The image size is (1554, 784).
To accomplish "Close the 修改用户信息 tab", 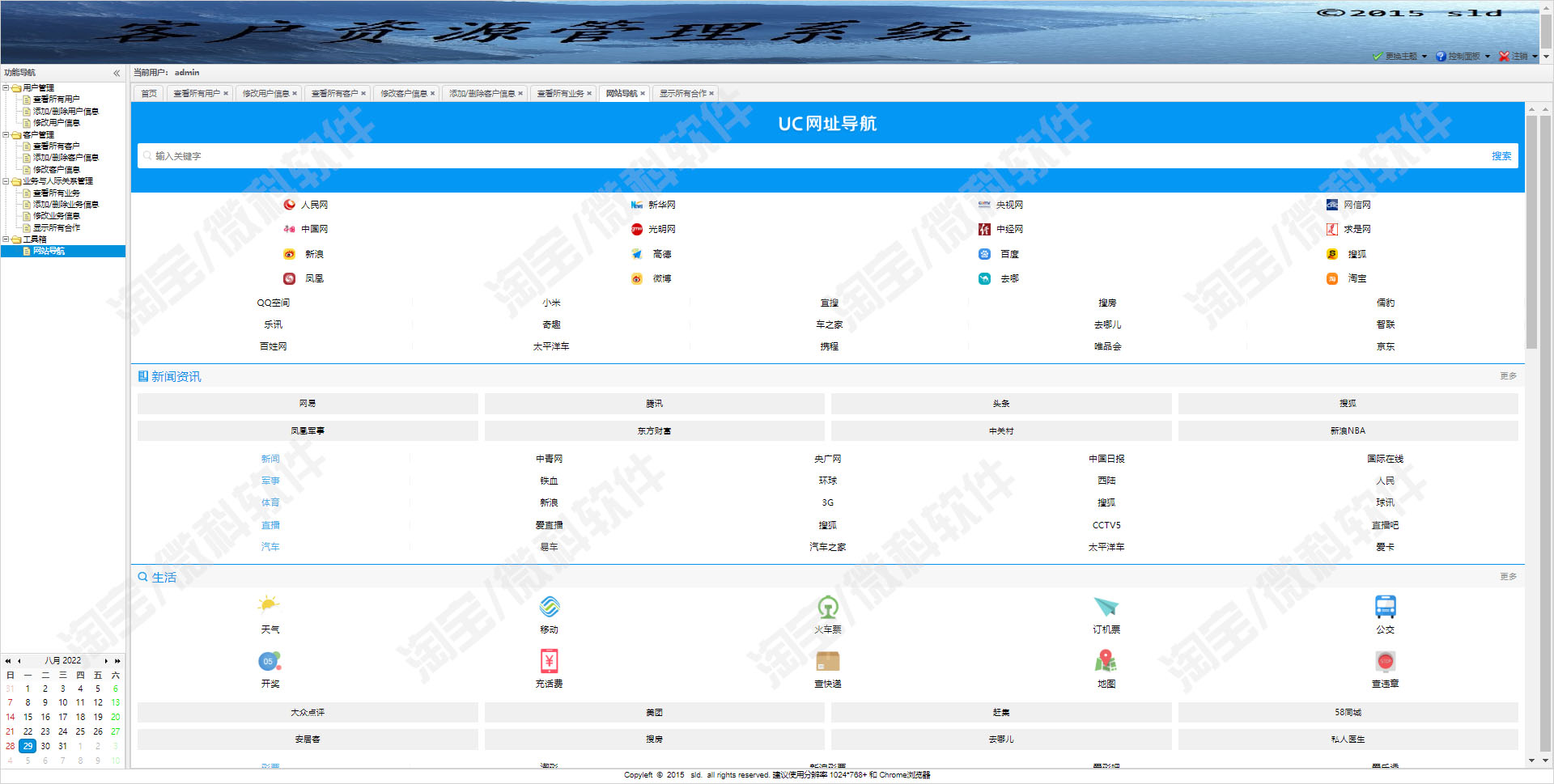I will 295,94.
